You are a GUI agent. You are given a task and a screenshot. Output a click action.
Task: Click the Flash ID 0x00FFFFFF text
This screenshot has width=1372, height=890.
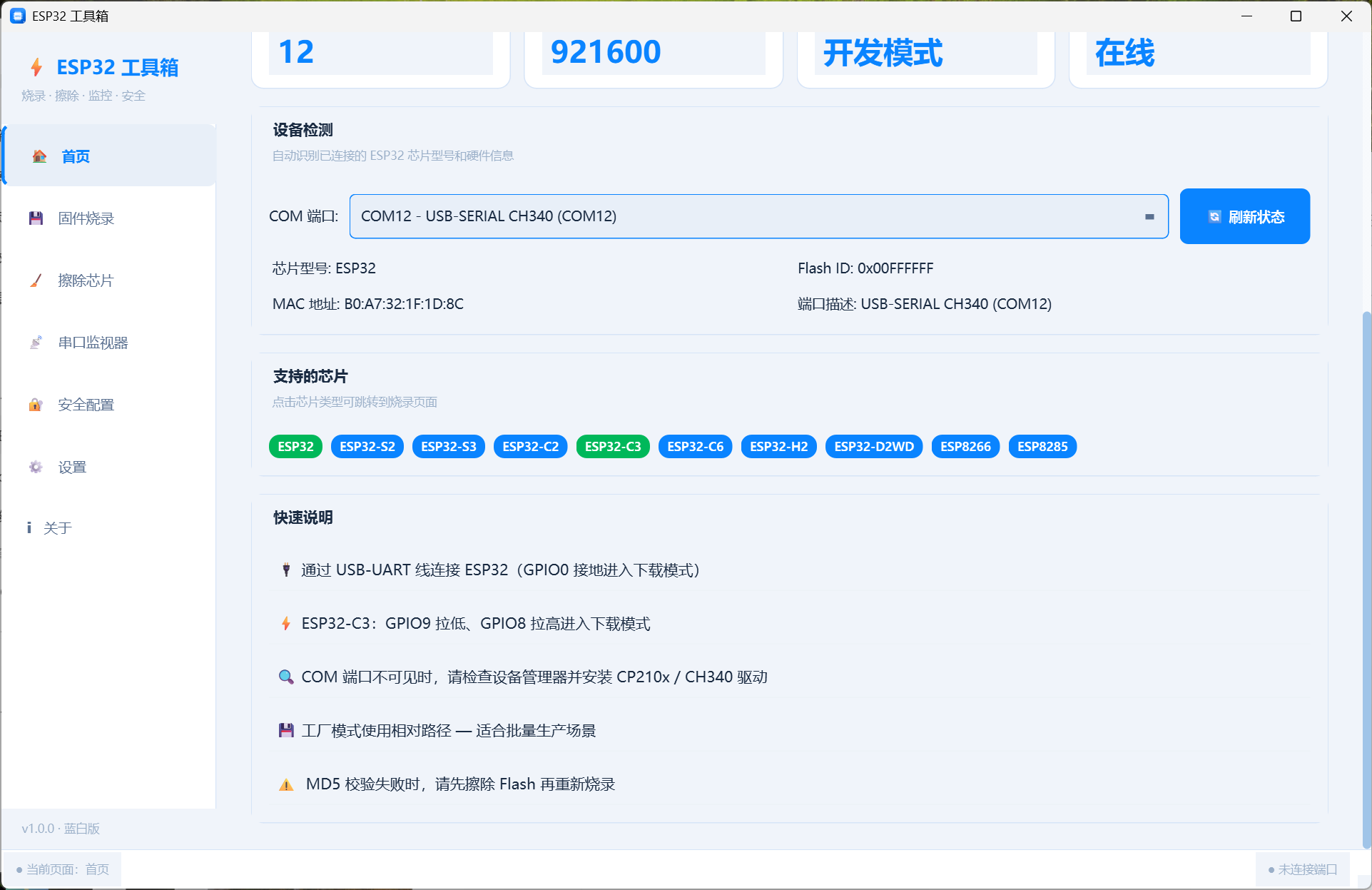click(865, 268)
